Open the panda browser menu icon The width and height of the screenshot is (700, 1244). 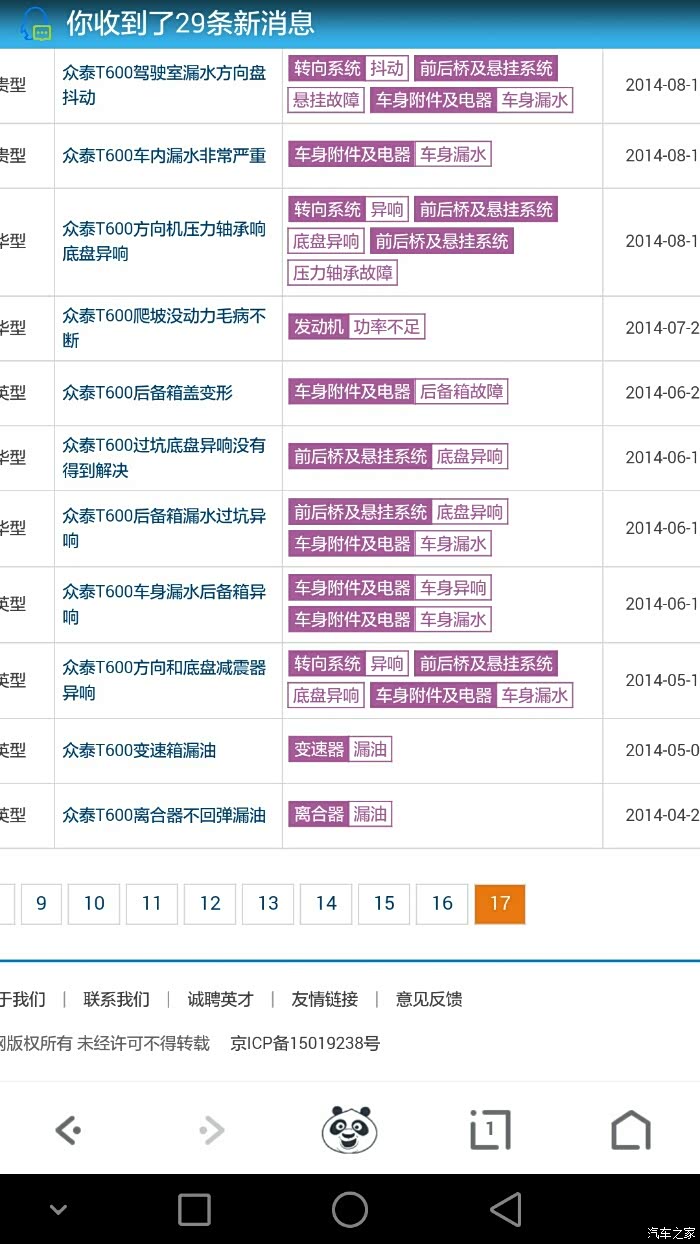[349, 1129]
